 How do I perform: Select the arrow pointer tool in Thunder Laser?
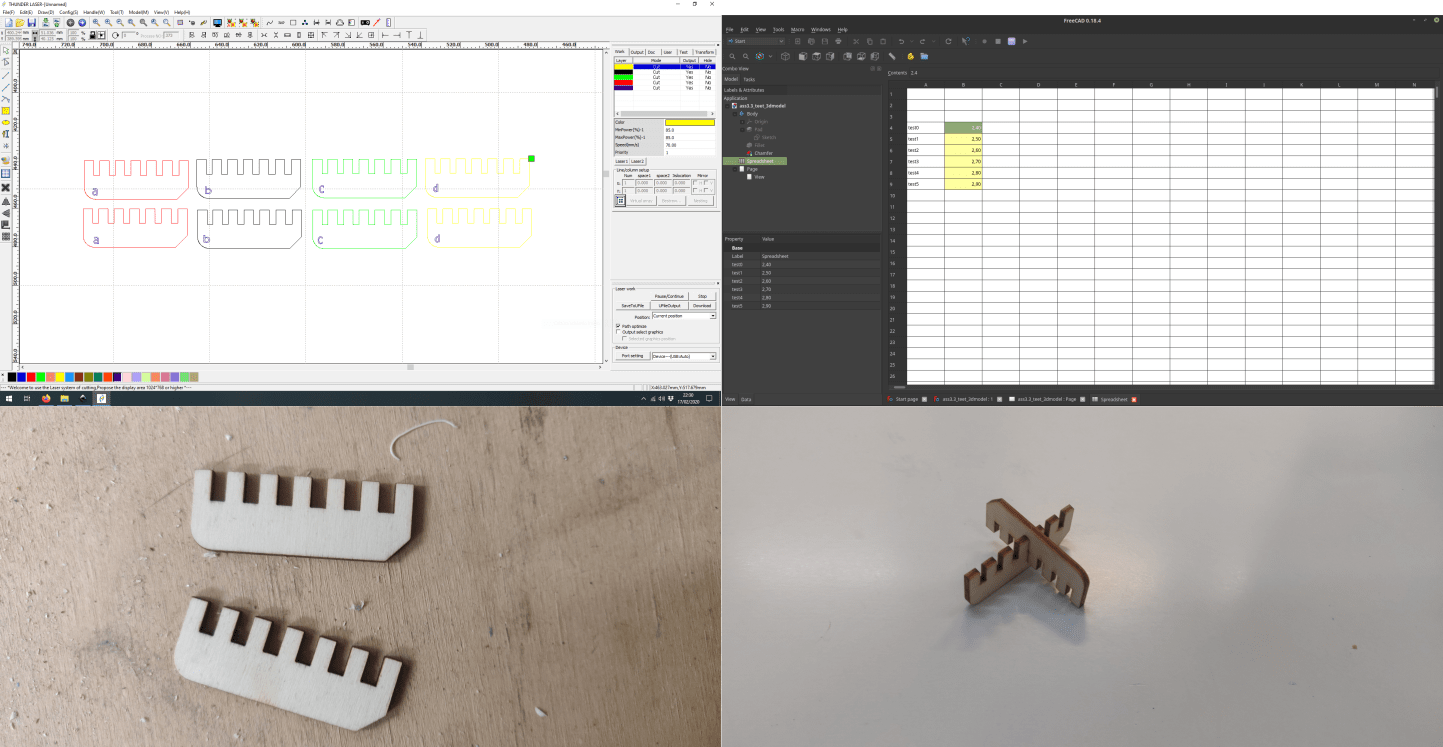[6, 51]
